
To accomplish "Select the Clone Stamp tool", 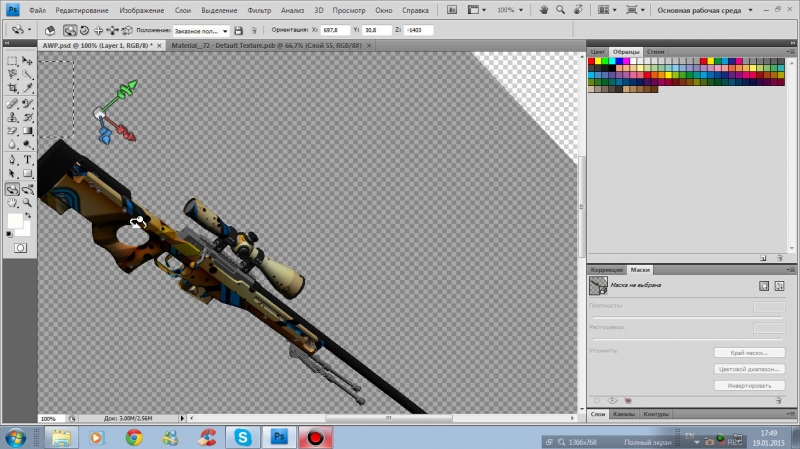I will coord(12,117).
